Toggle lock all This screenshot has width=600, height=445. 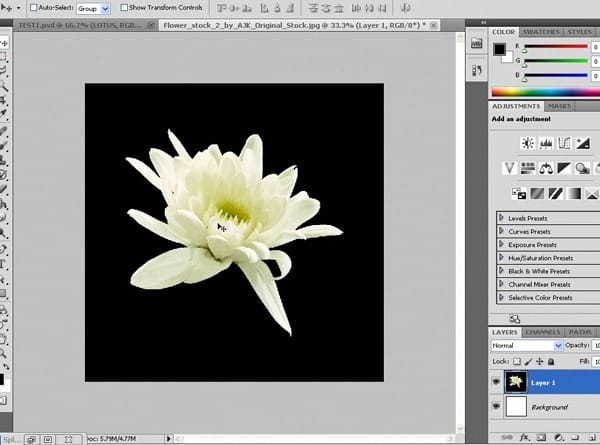[x=551, y=362]
